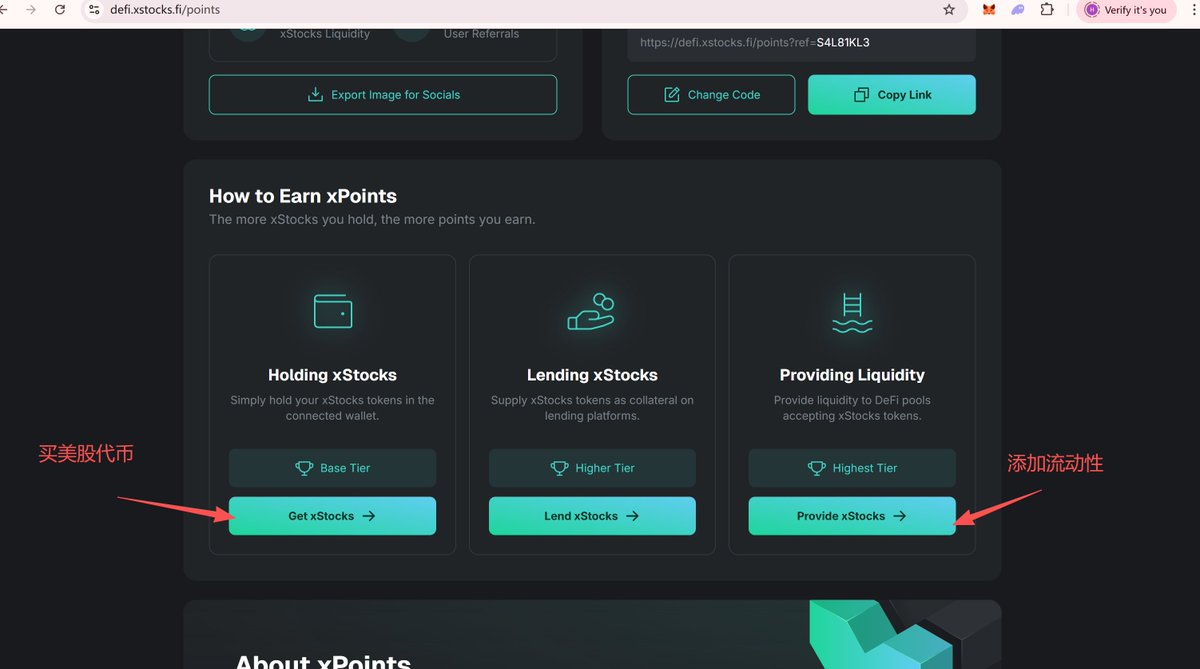Click the Highest Tier badge
Image resolution: width=1200 pixels, height=669 pixels.
coord(852,468)
